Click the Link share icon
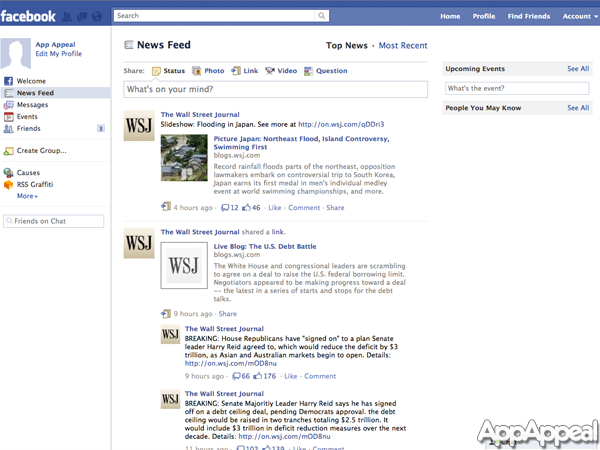 [x=236, y=71]
